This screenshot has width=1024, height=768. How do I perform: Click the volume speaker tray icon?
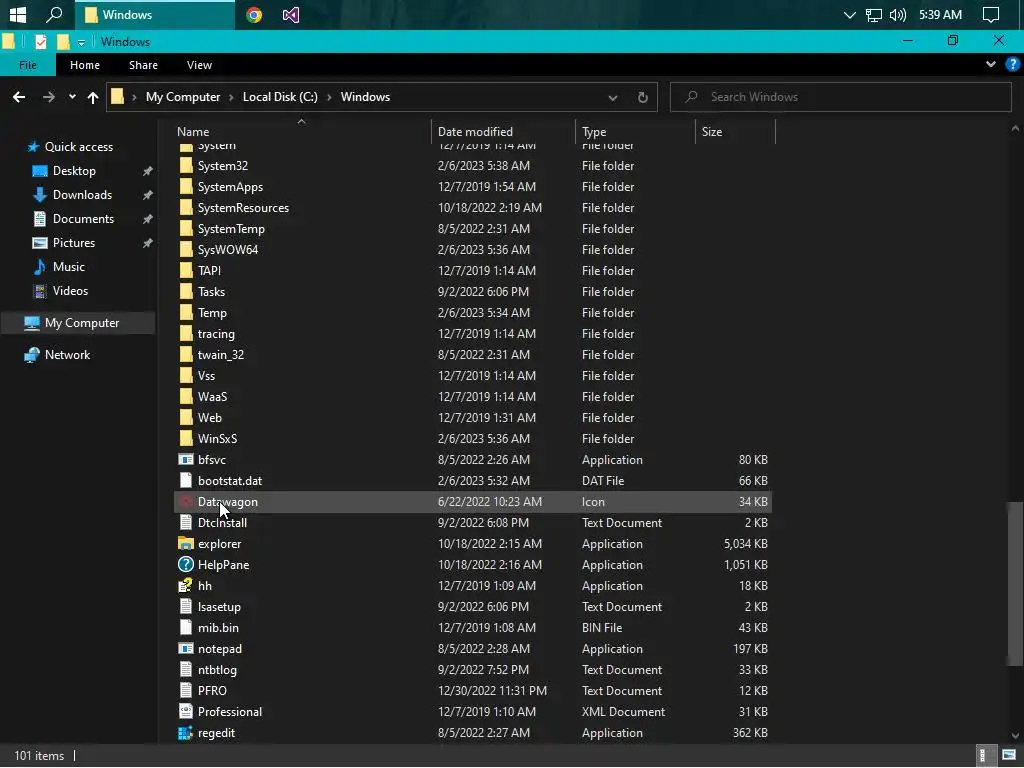898,14
